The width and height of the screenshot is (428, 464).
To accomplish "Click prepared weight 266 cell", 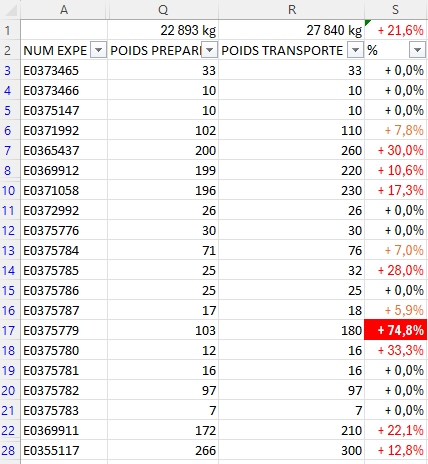I will point(163,451).
